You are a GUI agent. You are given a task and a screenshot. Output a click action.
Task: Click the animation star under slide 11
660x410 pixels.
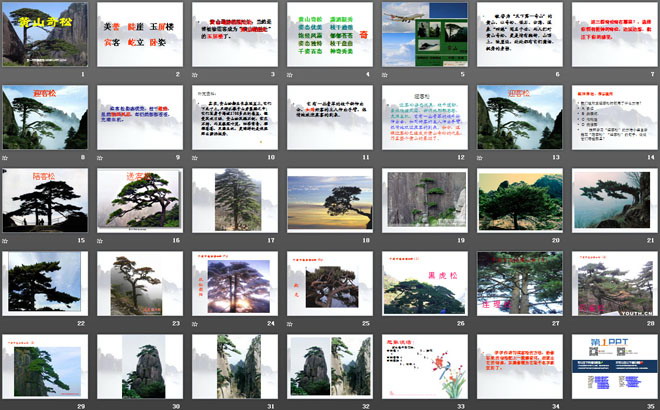tap(290, 157)
